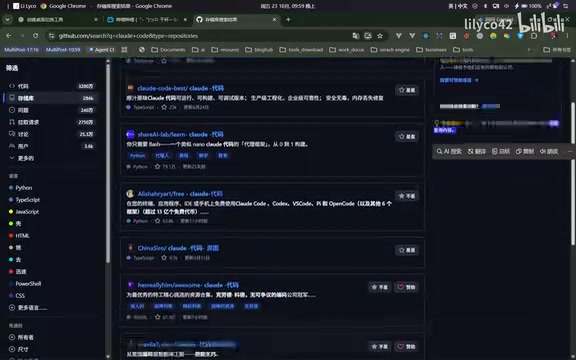Star the shareAI-lab repository
Viewport: 576px width, 360px height.
pos(407,136)
